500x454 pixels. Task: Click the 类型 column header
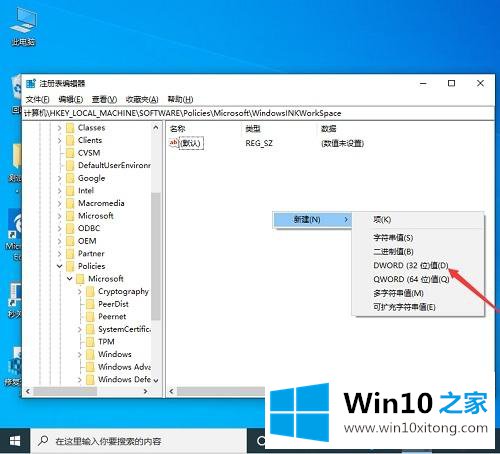pos(253,129)
